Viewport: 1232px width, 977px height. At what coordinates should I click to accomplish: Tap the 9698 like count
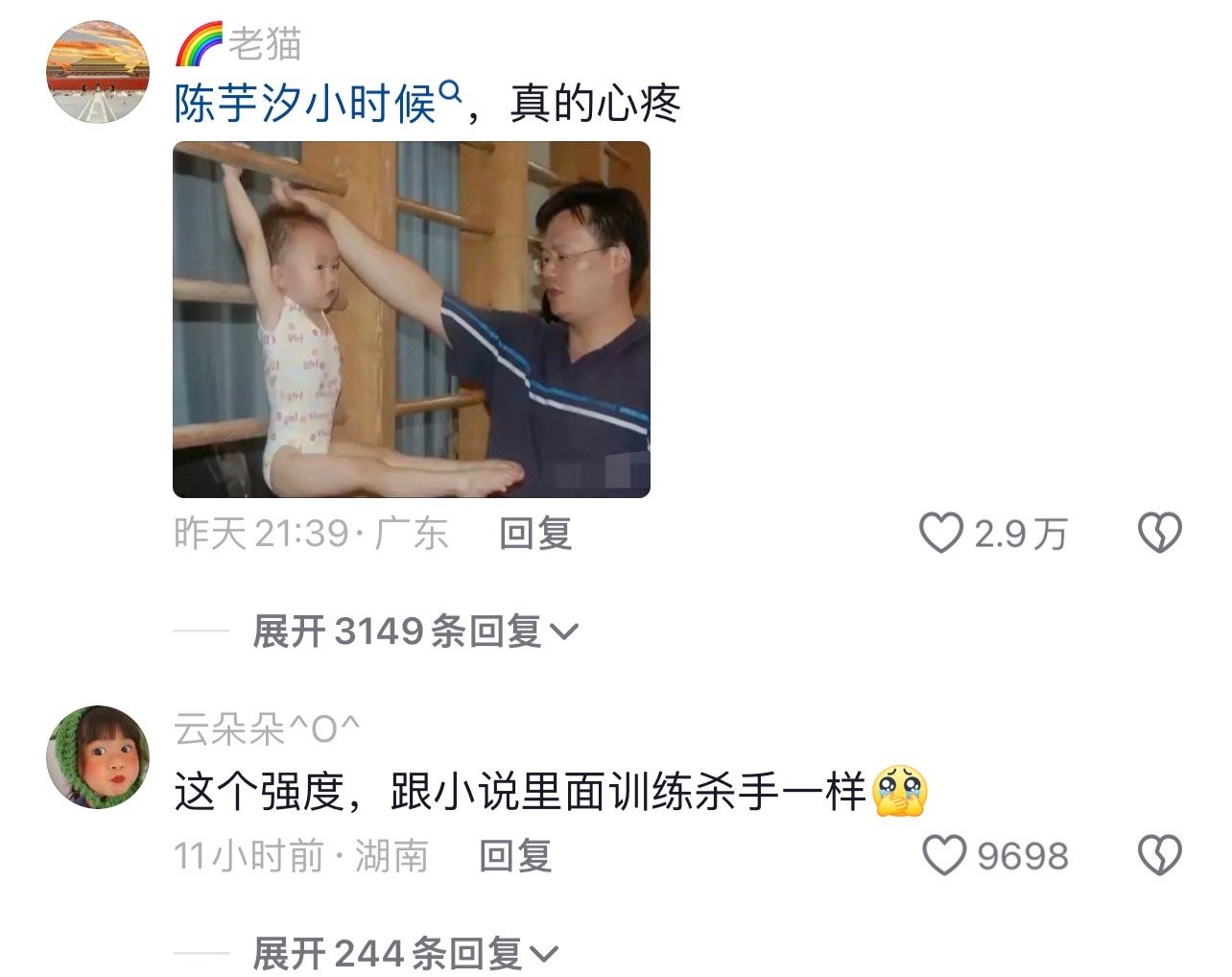(1023, 856)
